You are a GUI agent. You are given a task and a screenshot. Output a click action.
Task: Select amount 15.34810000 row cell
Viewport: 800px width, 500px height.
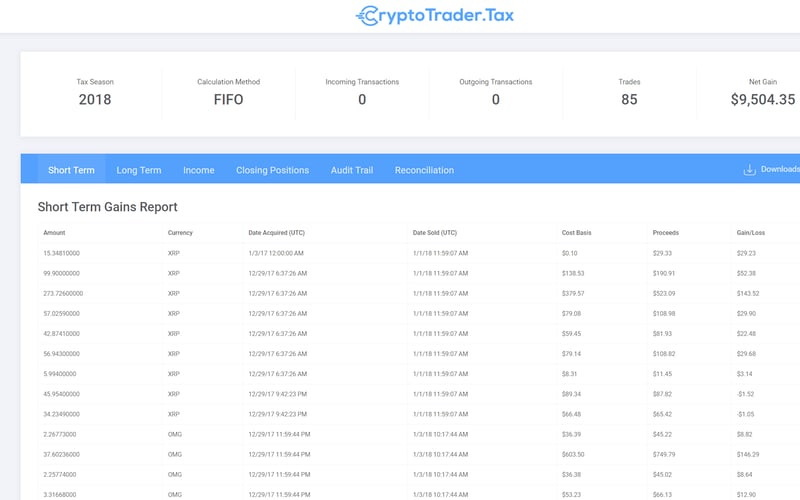62,253
